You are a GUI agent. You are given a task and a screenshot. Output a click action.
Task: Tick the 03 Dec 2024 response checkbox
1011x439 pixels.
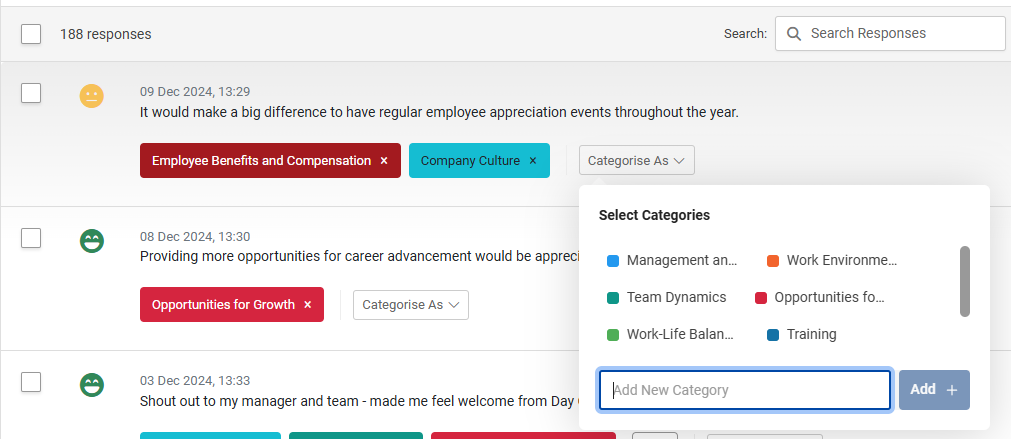pos(31,382)
